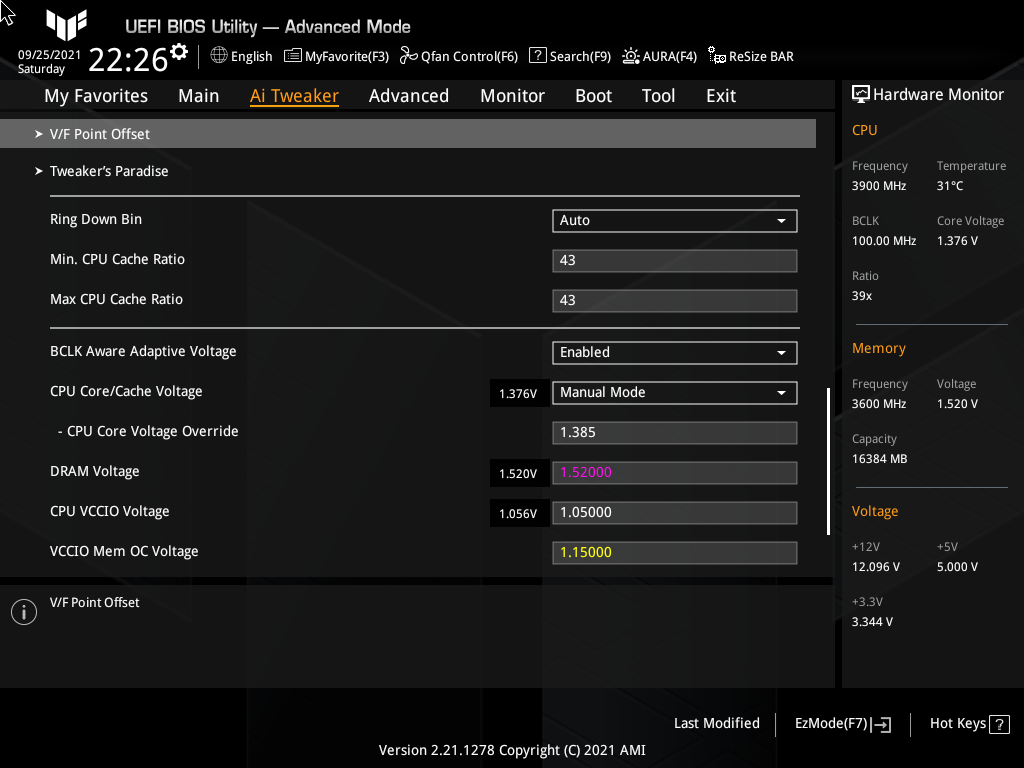
Task: Click the Hot Keys question mark icon
Action: click(999, 724)
